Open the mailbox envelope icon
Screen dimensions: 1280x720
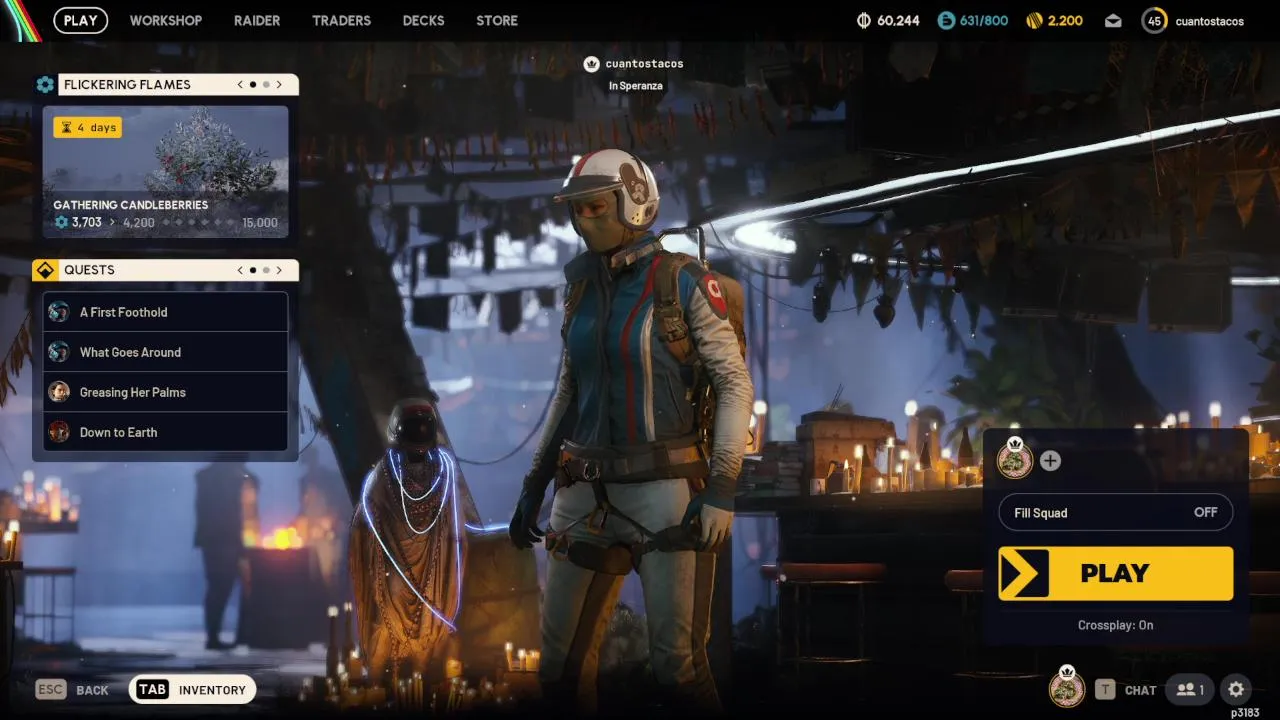click(1113, 21)
